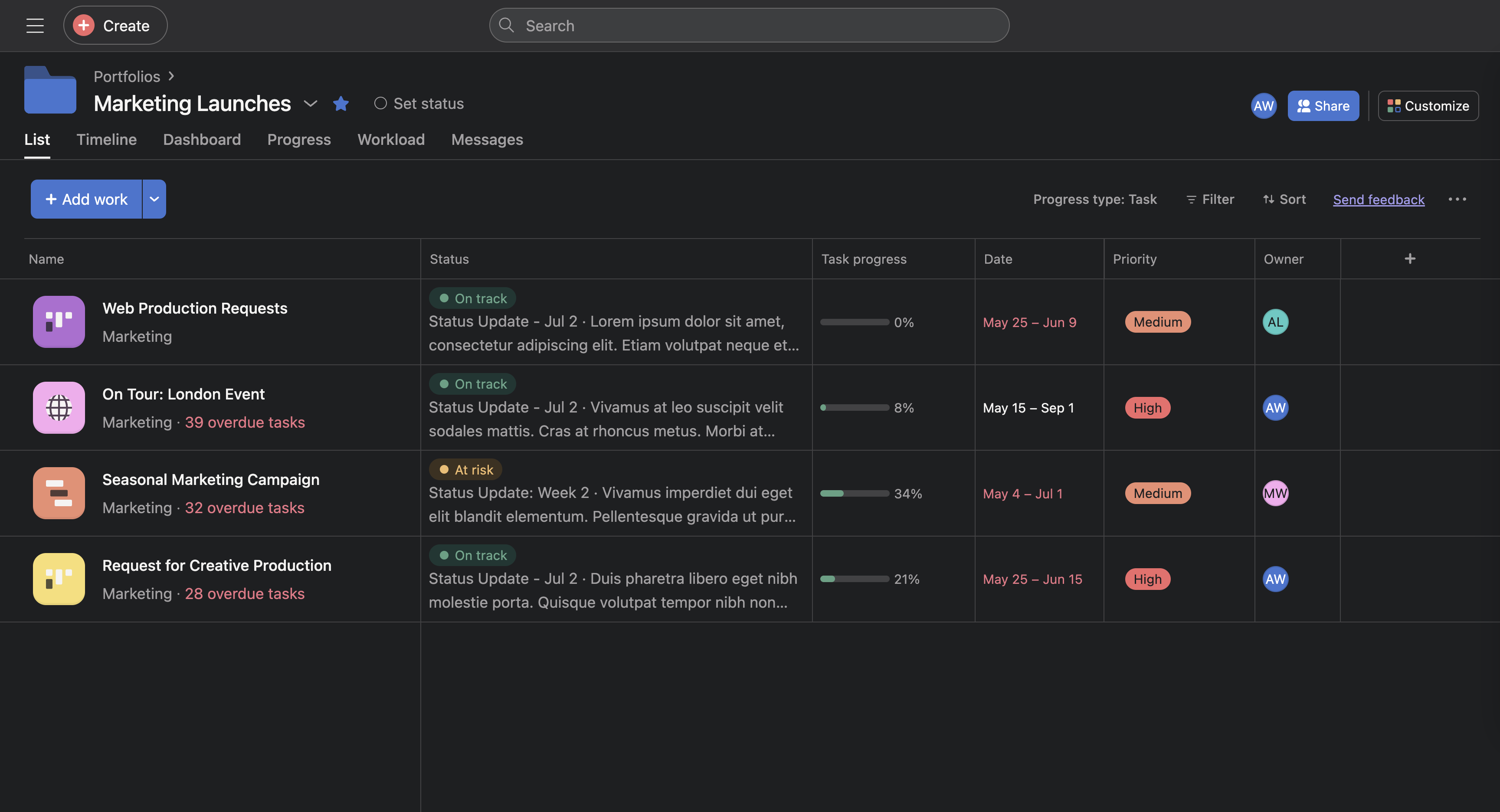Click Seasonal Marketing Campaign 34% progress bar
1500x812 pixels.
(x=854, y=494)
